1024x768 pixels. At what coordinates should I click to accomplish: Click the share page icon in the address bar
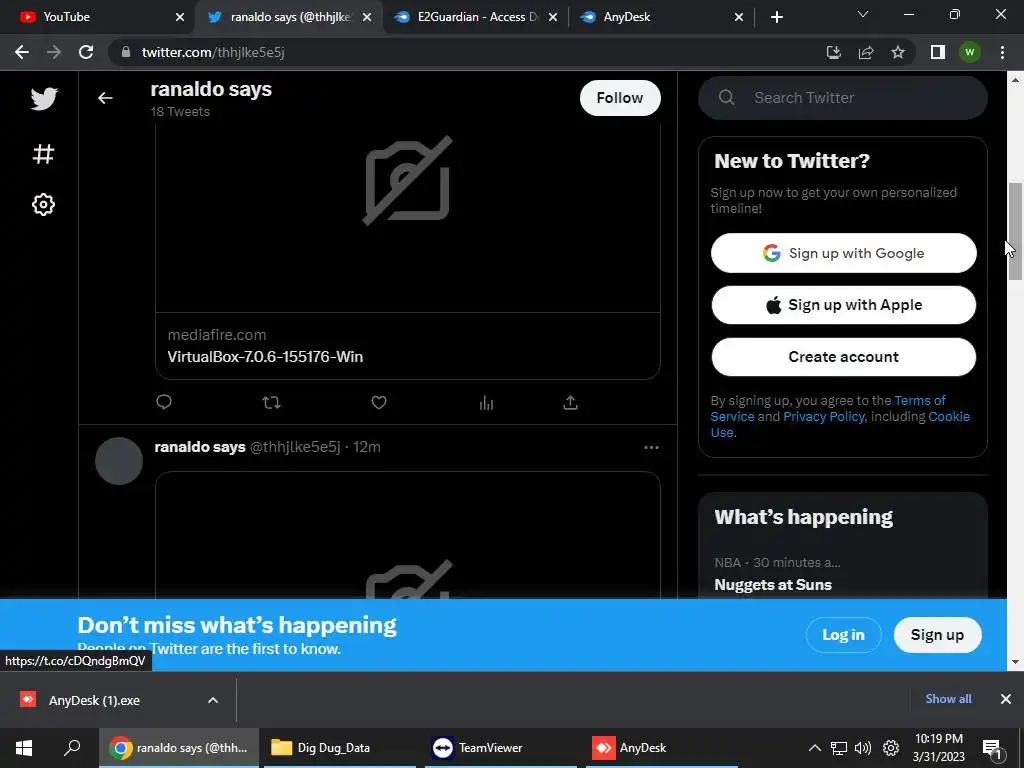(x=866, y=52)
